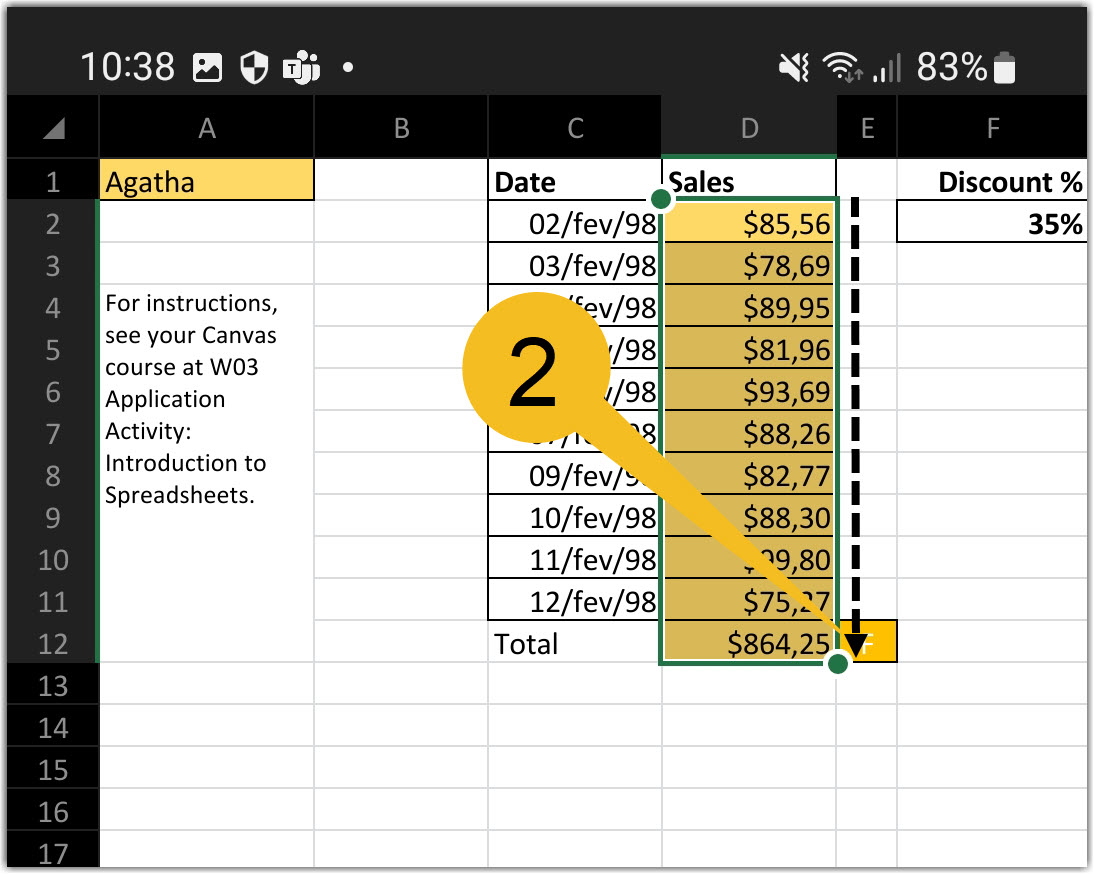Select column C header
Viewport: 1094px width, 874px height.
coord(575,128)
